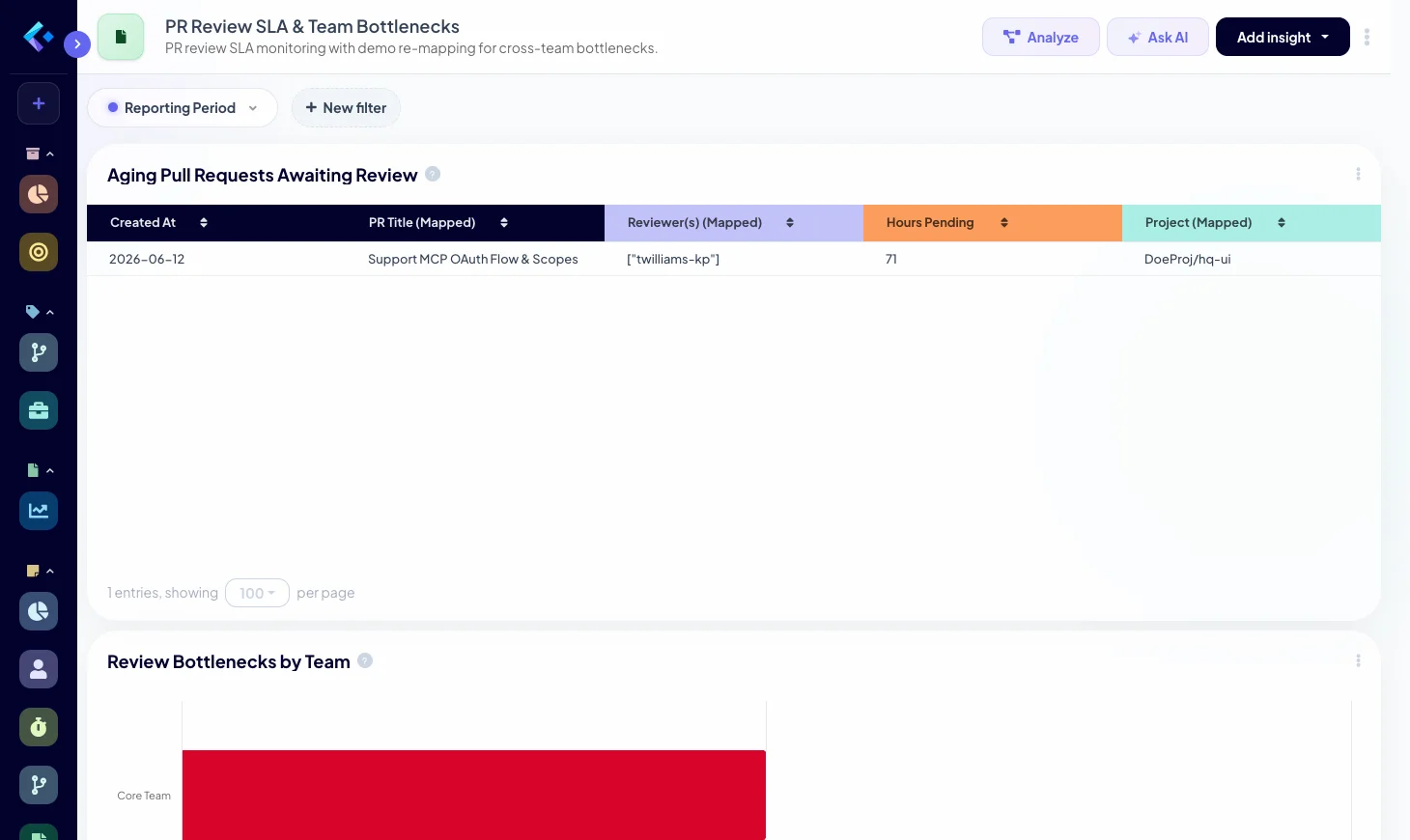Open the pie chart icon under notes section
1410x840 pixels.
point(39,611)
